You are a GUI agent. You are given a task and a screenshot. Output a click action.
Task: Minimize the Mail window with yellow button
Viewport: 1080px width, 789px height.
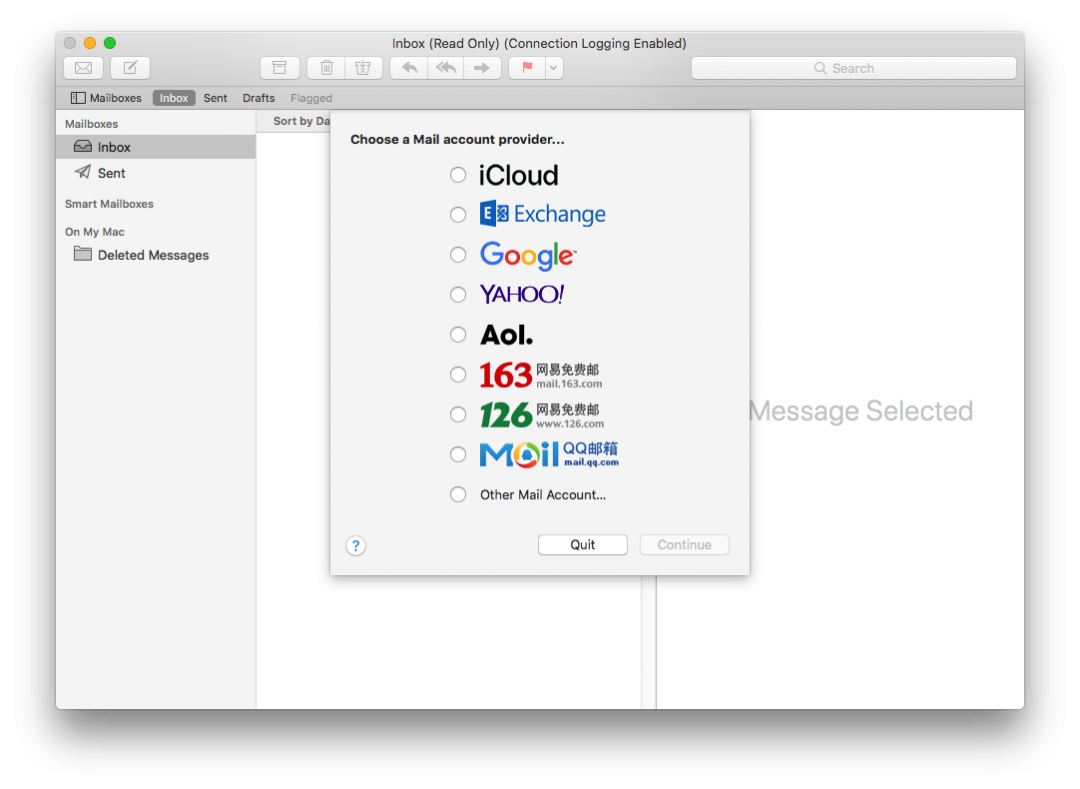point(90,43)
